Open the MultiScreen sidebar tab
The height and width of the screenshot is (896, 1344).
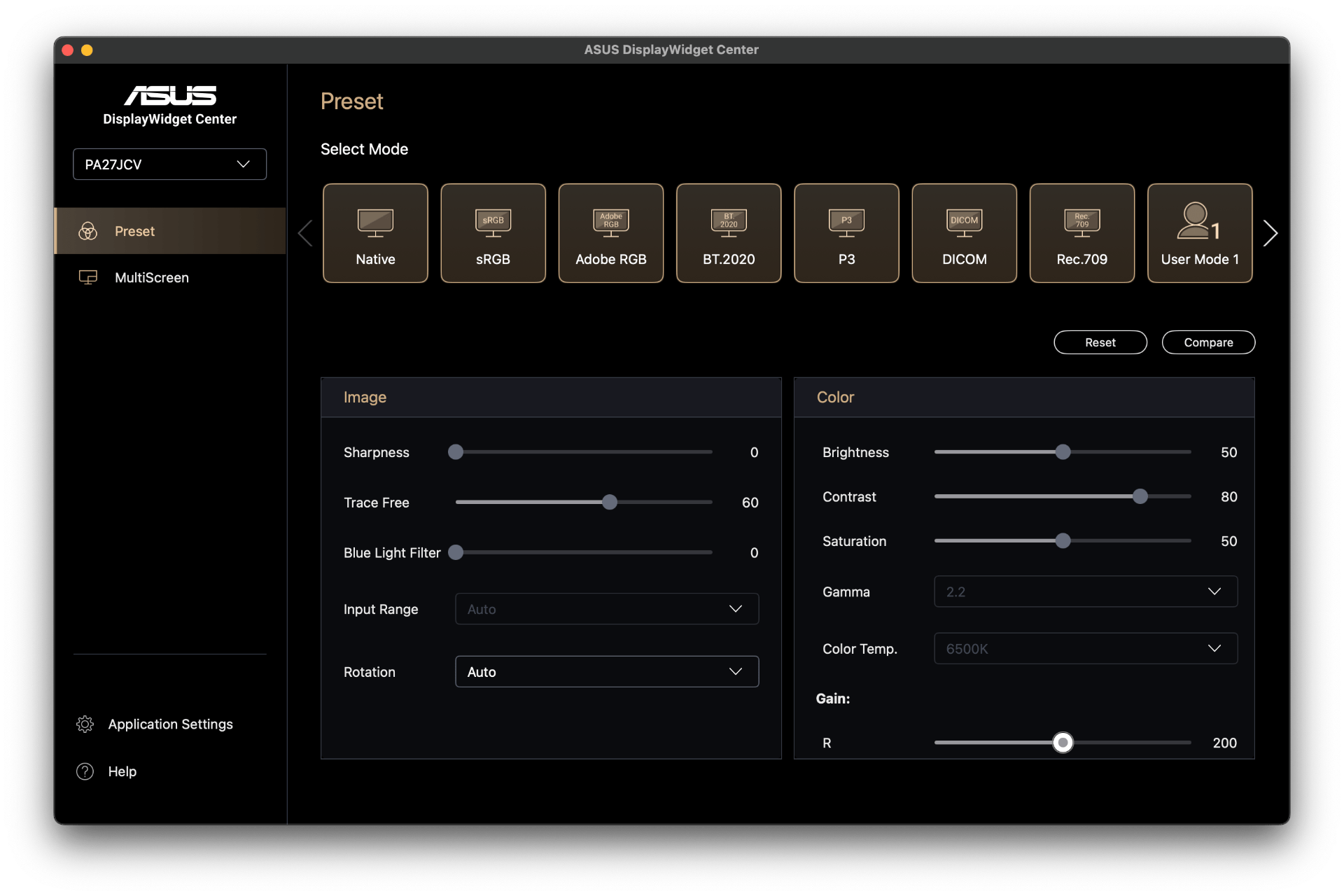[151, 278]
